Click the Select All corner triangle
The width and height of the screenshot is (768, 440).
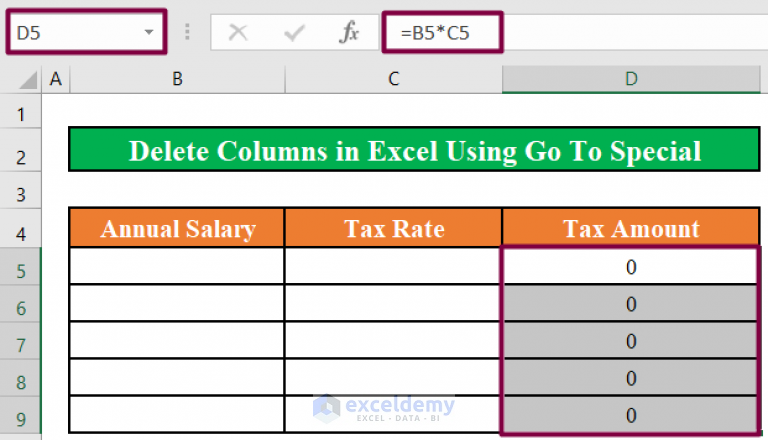(28, 80)
